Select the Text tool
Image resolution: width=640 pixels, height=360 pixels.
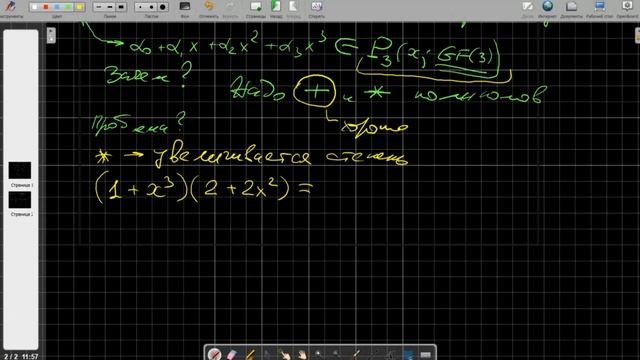point(390,354)
